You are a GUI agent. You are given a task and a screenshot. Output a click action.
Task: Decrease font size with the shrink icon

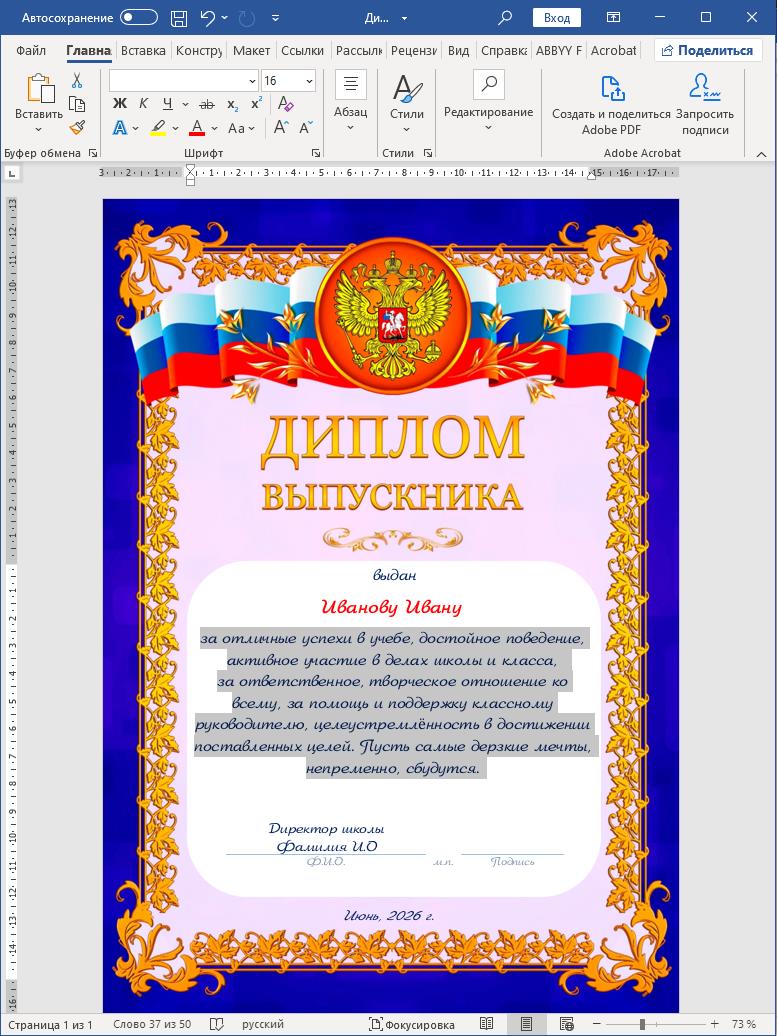305,128
